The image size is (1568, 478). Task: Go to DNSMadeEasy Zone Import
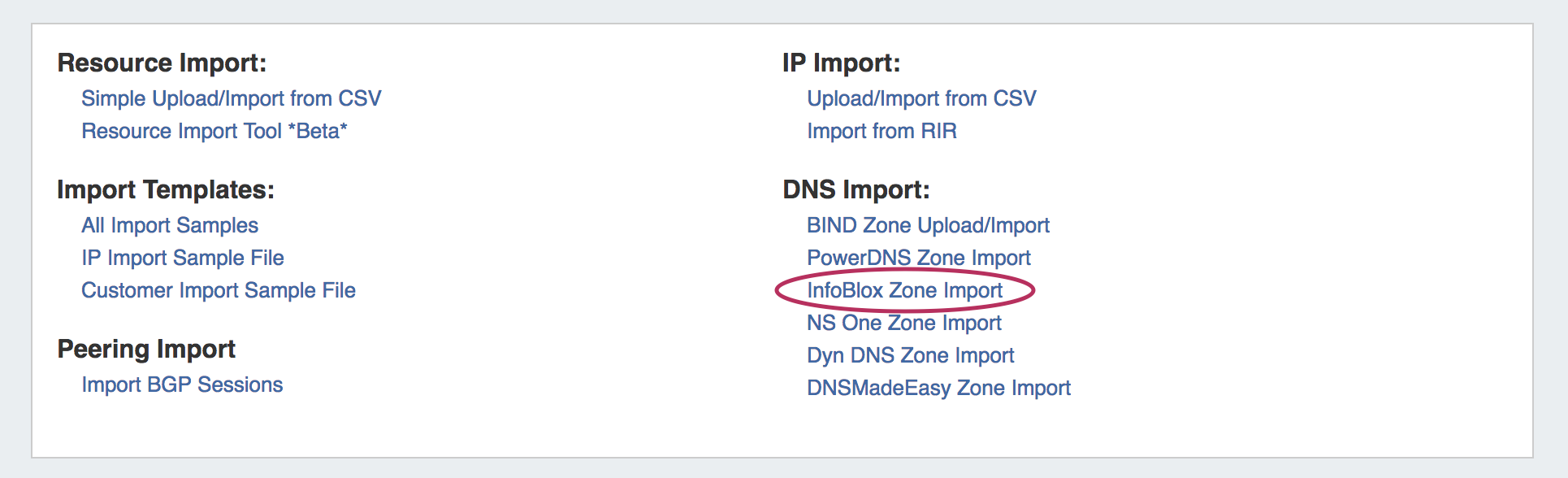[x=938, y=388]
